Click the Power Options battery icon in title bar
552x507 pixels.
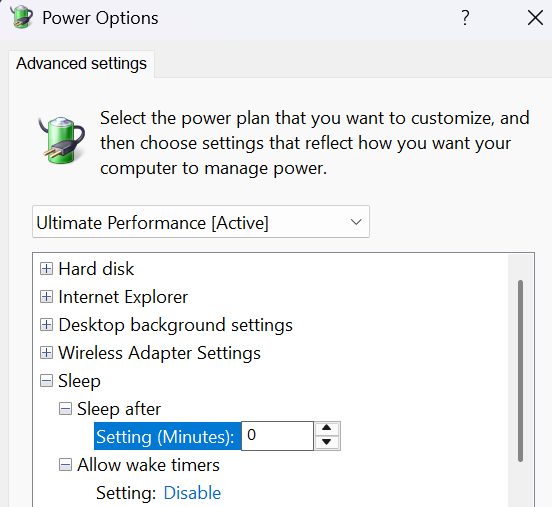click(x=22, y=17)
